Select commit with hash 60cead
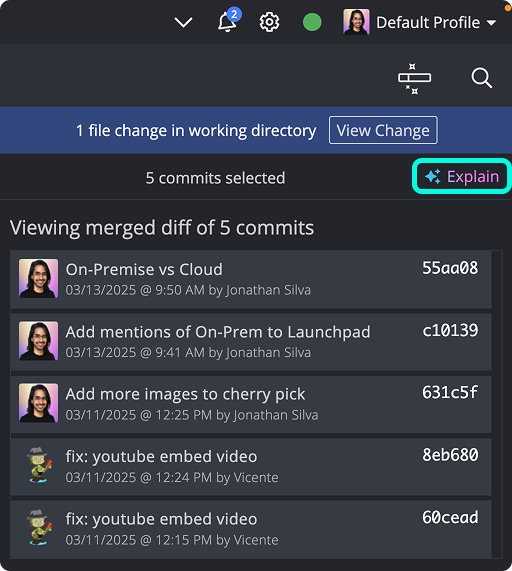This screenshot has width=512, height=571. [x=251, y=529]
